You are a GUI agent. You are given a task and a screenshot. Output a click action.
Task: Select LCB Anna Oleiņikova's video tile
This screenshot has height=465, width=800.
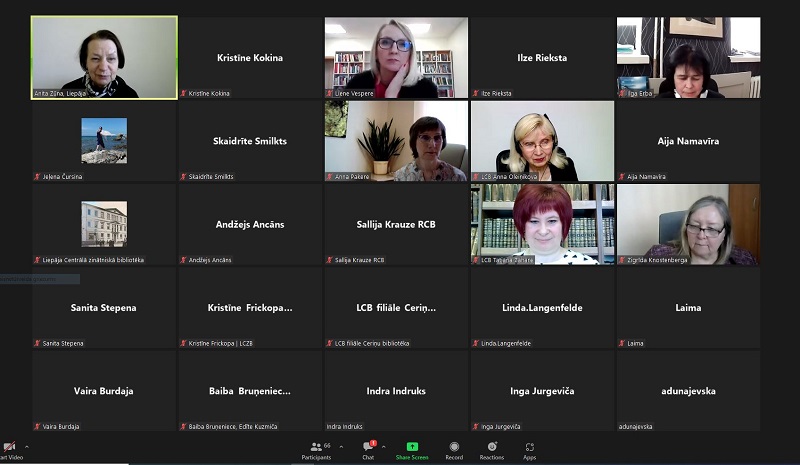tap(542, 141)
